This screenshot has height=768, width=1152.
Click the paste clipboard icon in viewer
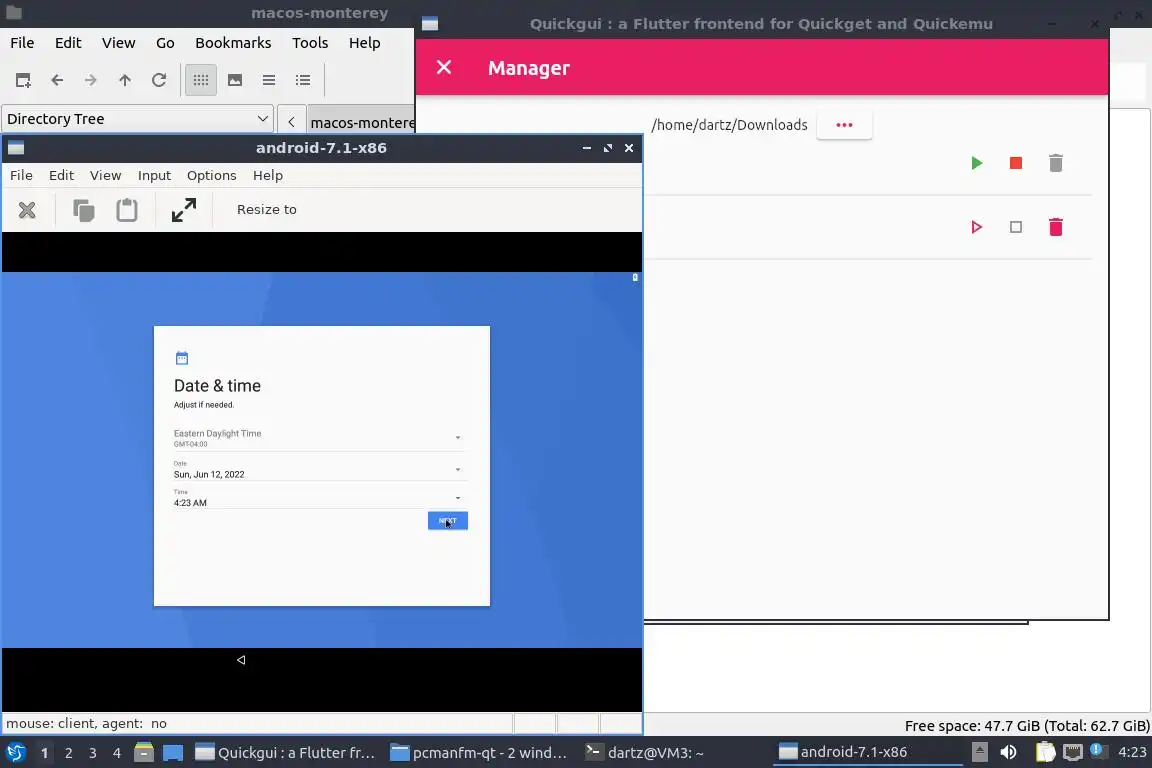(127, 210)
